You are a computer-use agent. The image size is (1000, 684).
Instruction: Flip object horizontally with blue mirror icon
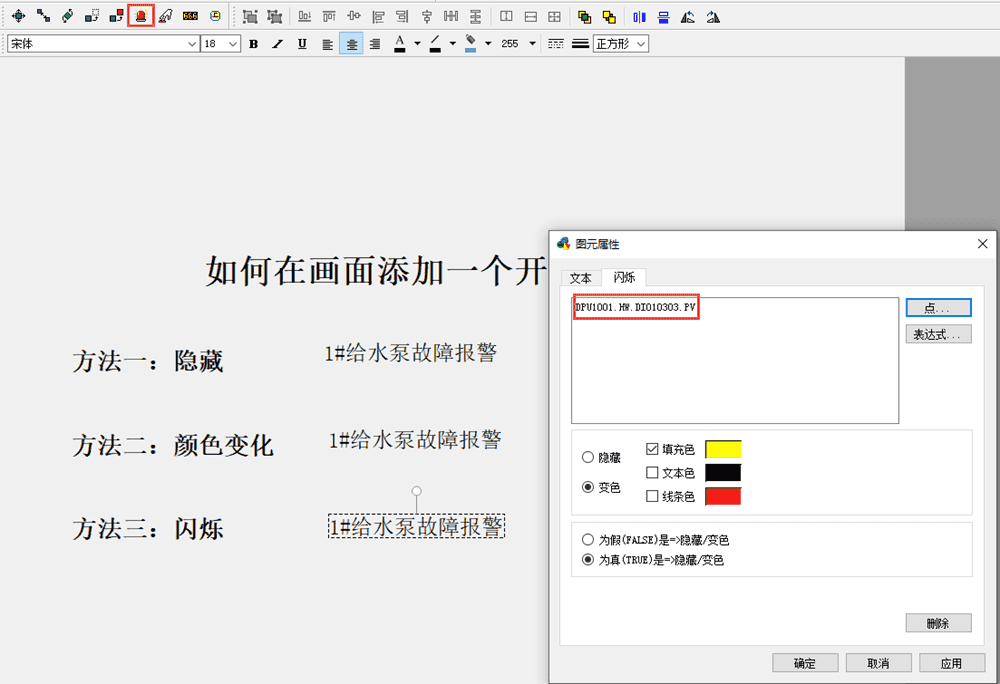click(x=639, y=17)
